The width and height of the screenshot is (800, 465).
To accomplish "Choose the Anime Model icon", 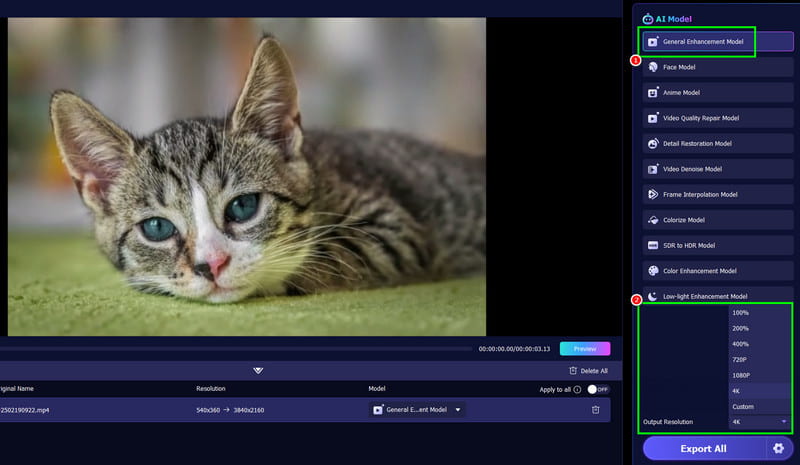I will click(x=653, y=93).
